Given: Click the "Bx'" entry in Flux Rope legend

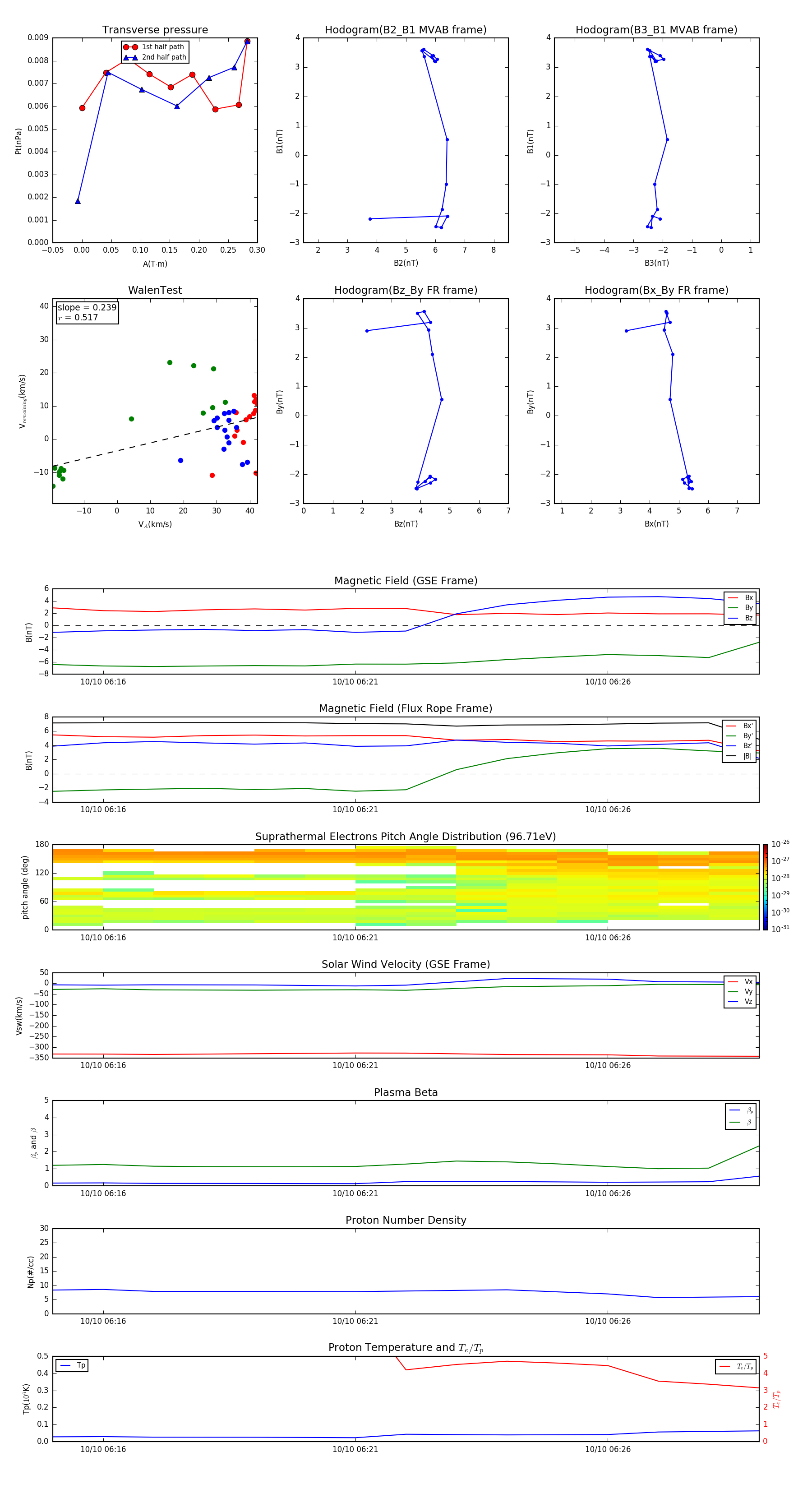Looking at the screenshot, I should (x=740, y=726).
